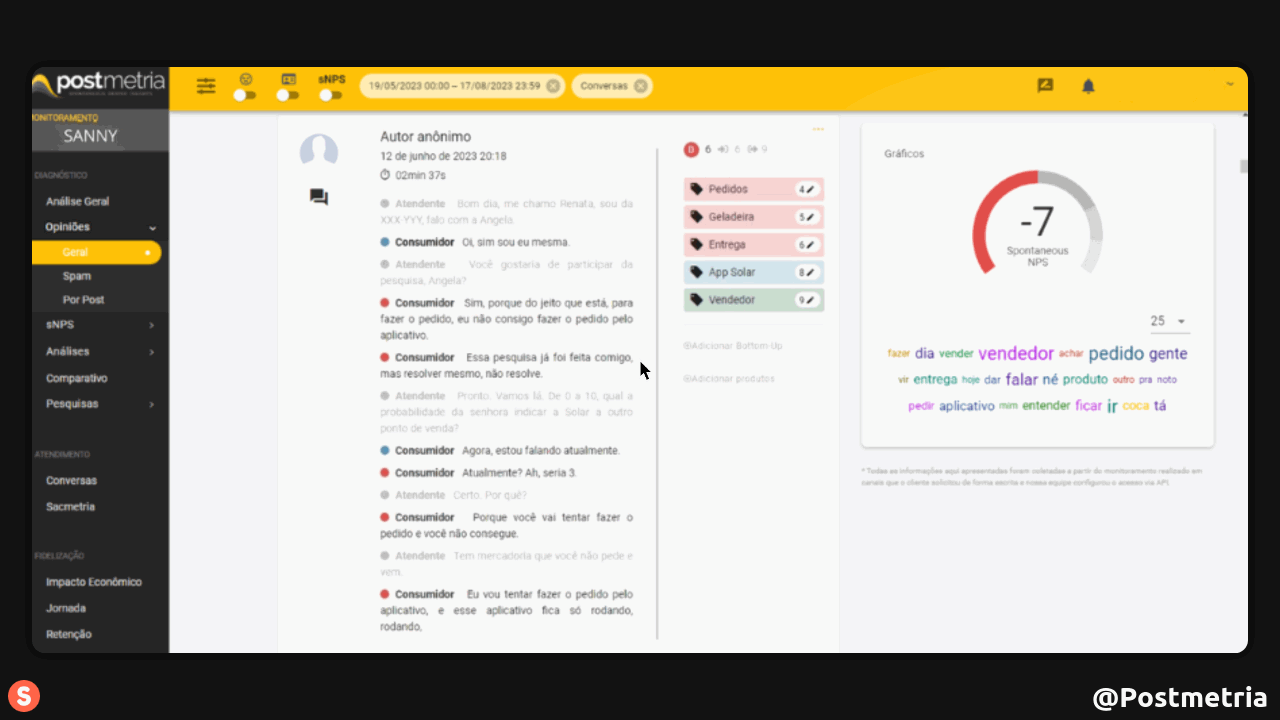Screen dimensions: 1280x720
Task: Open the three-dots menu on conversation card
Action: (x=818, y=129)
